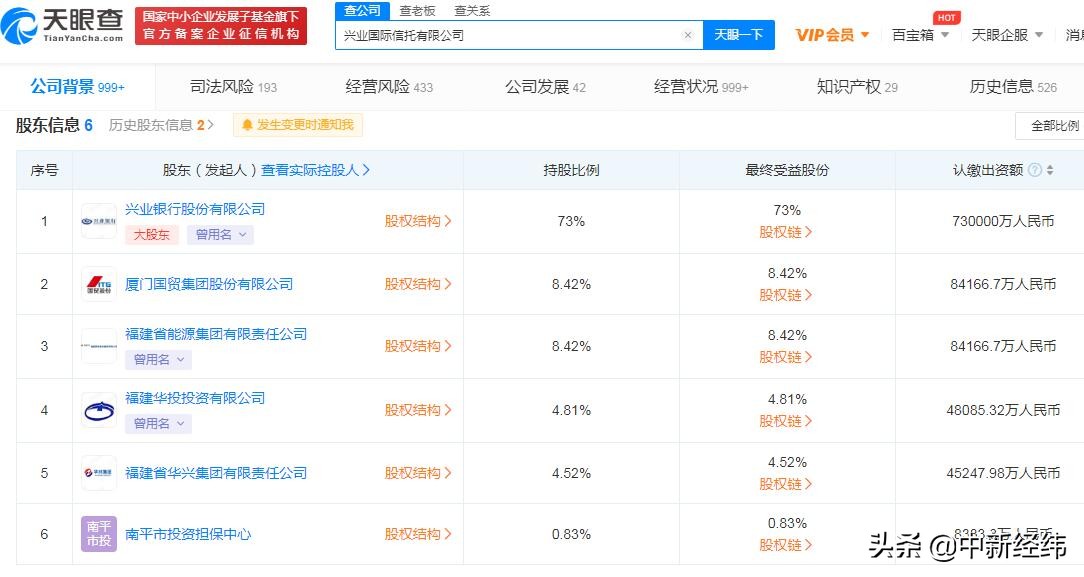Clear the search box with X icon
The height and width of the screenshot is (577, 1084).
(x=687, y=35)
